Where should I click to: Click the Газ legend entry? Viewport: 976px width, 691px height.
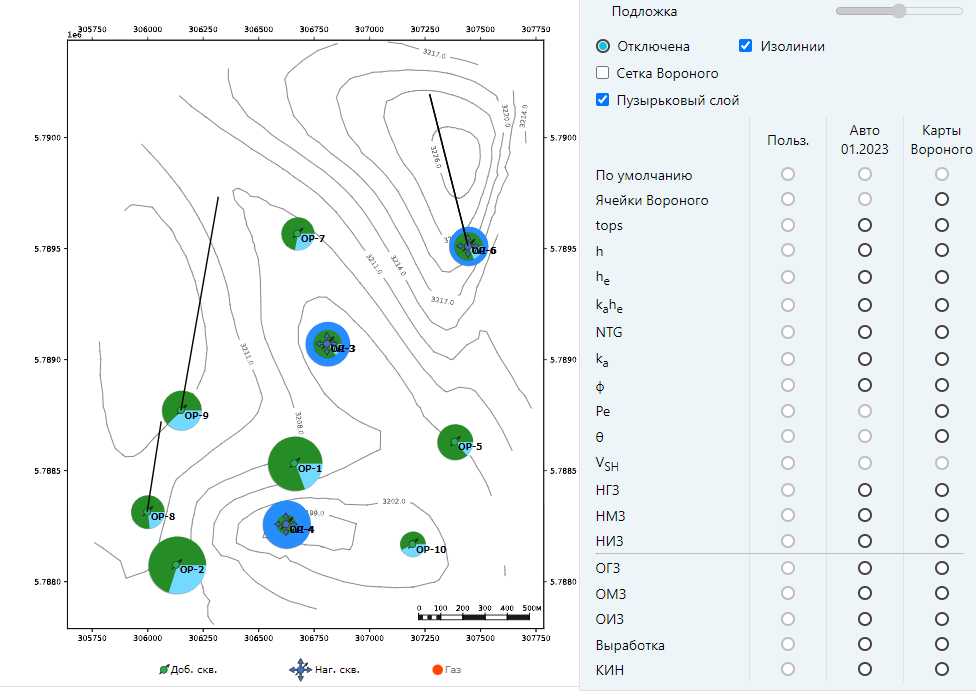(x=447, y=670)
